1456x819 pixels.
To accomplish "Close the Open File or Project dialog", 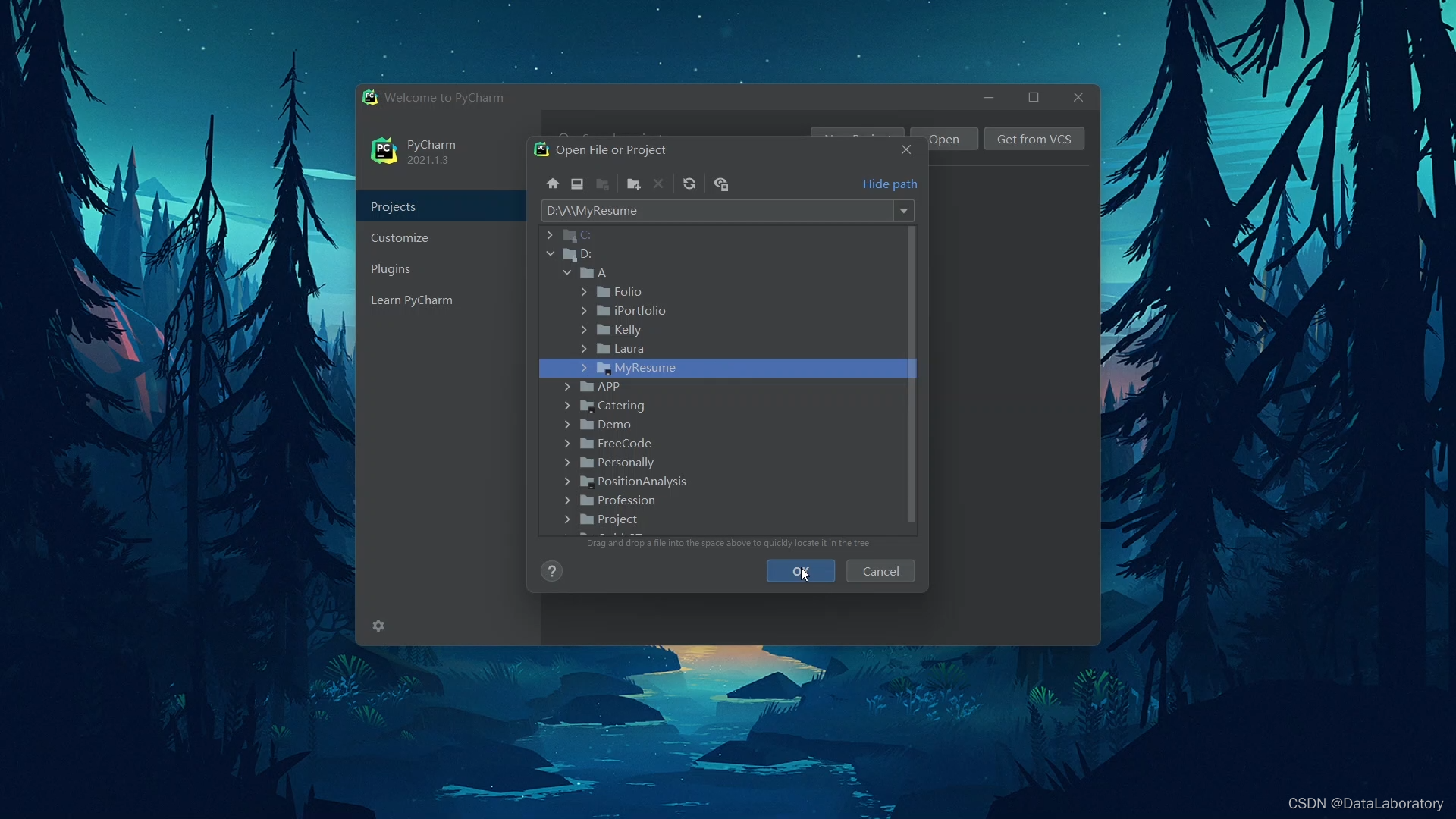I will point(906,149).
